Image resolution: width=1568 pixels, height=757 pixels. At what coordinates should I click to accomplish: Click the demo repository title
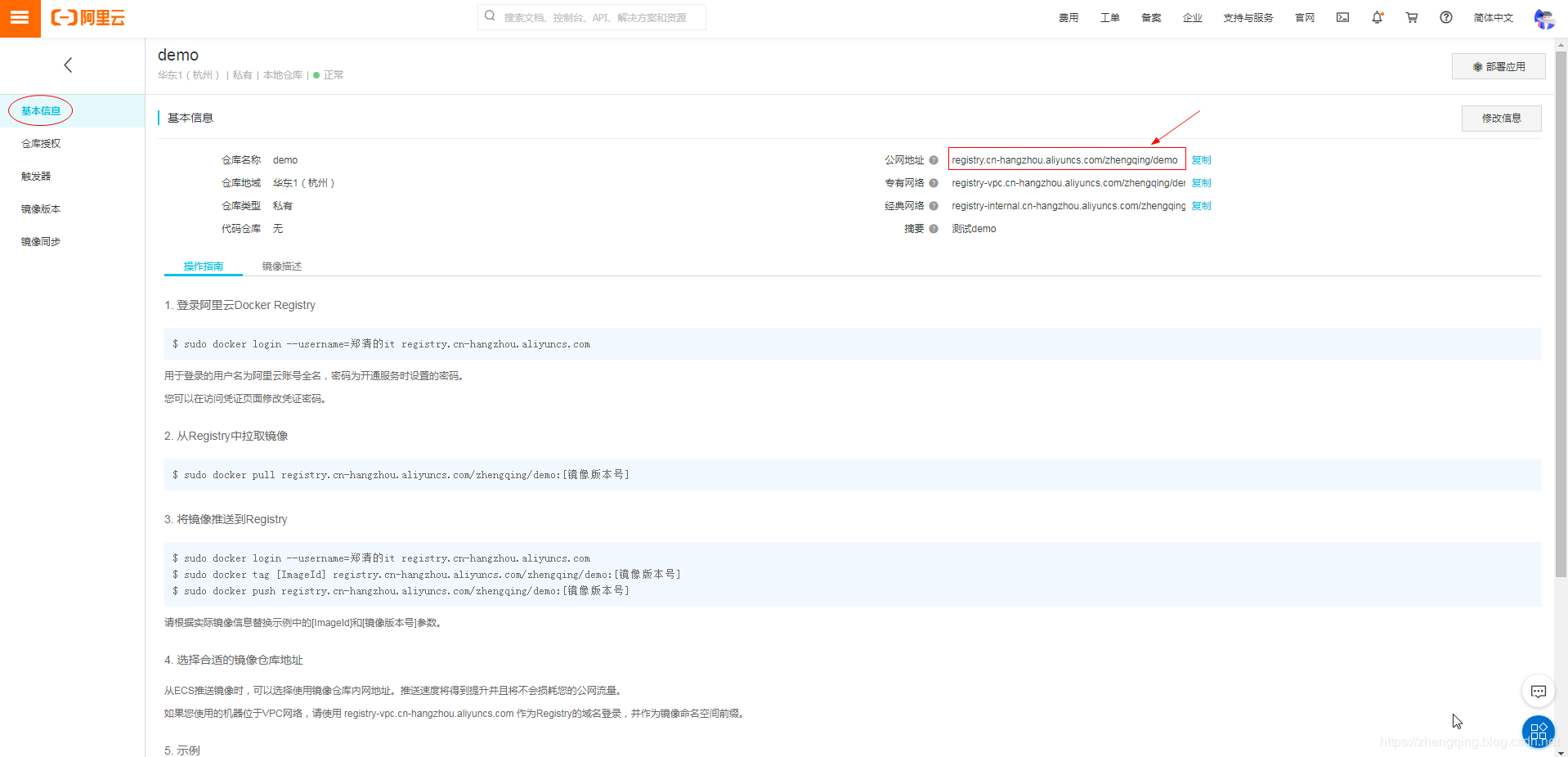point(178,55)
